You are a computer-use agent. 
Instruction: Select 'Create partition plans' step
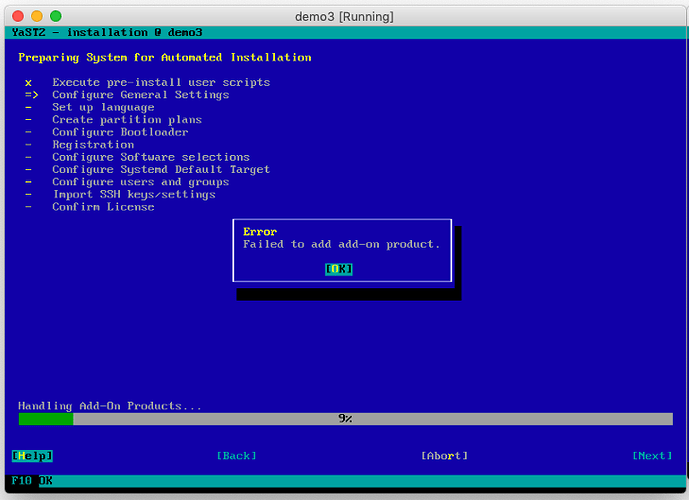(x=127, y=120)
